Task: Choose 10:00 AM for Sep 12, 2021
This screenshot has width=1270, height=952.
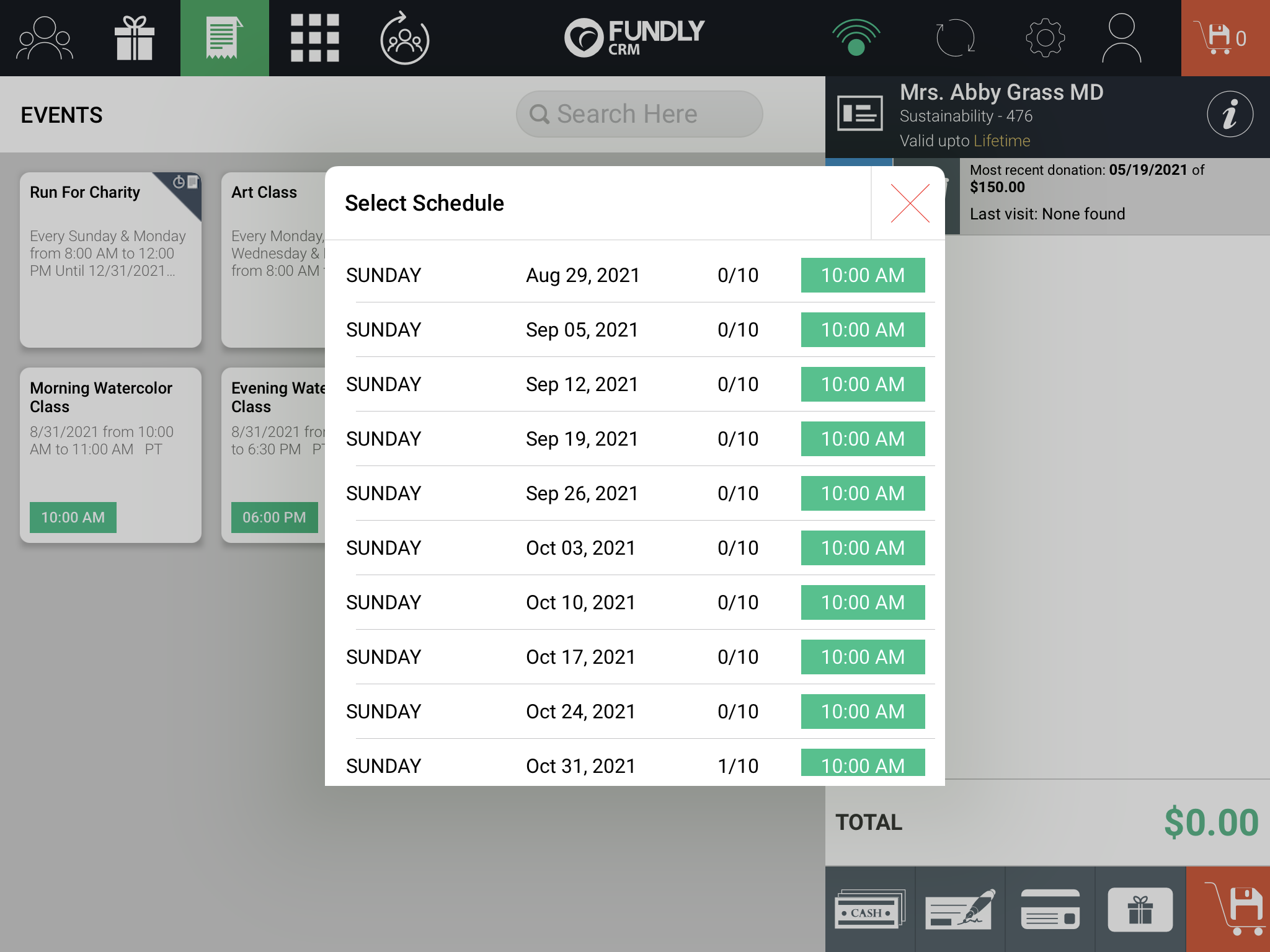Action: click(x=863, y=384)
